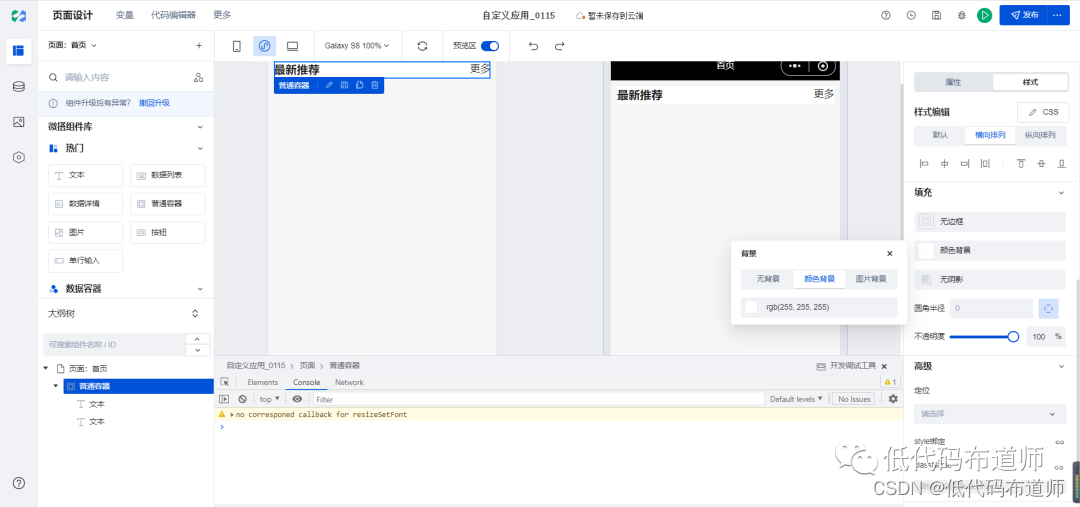
Task: Switch to mini-program device view
Action: click(264, 46)
